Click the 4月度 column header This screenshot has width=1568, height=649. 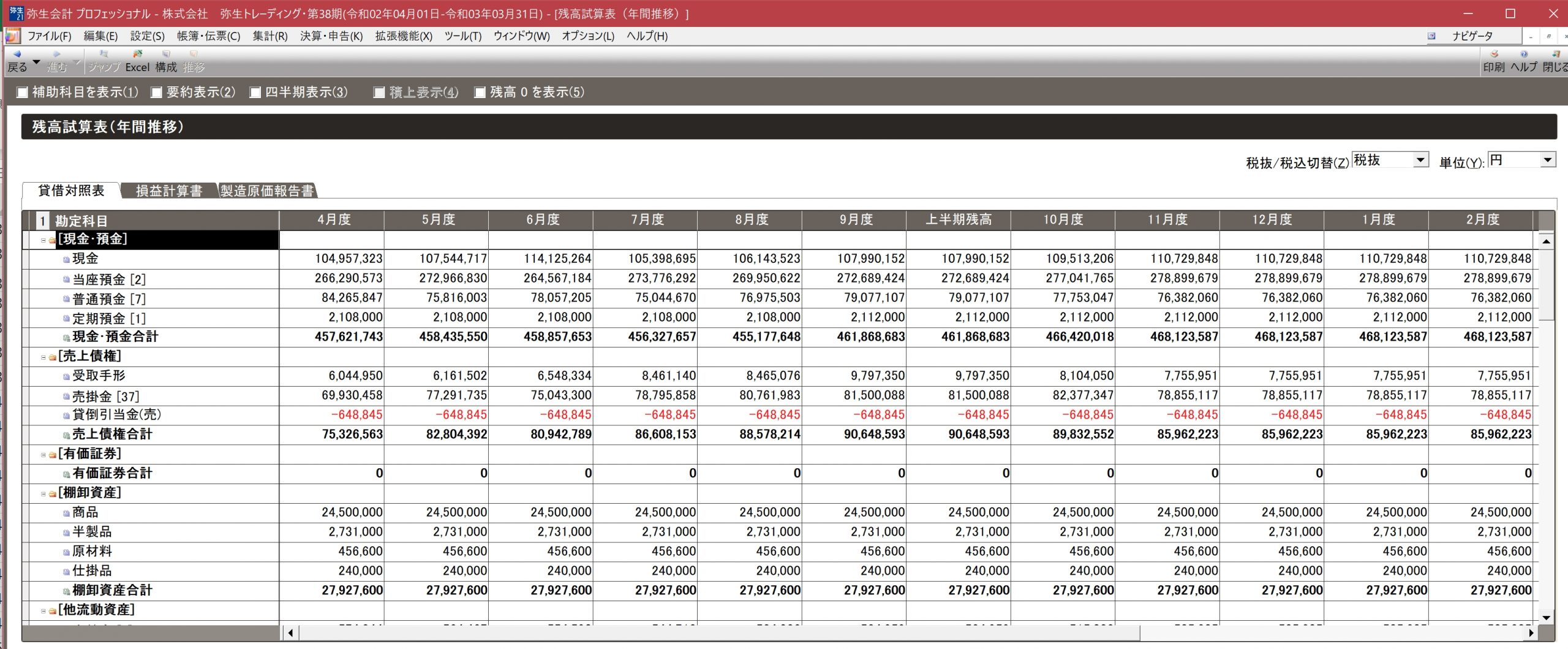point(333,220)
